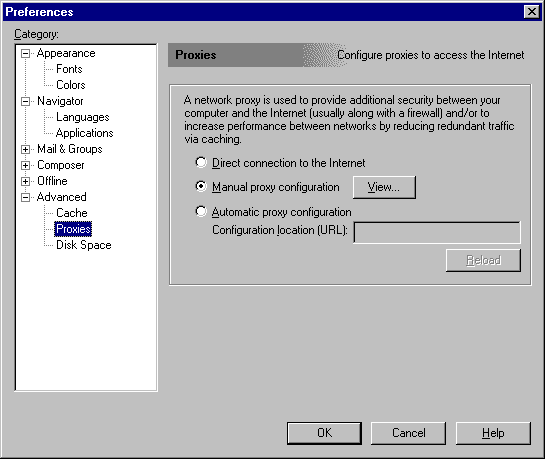Enable Automatic proxy configuration

coord(201,211)
